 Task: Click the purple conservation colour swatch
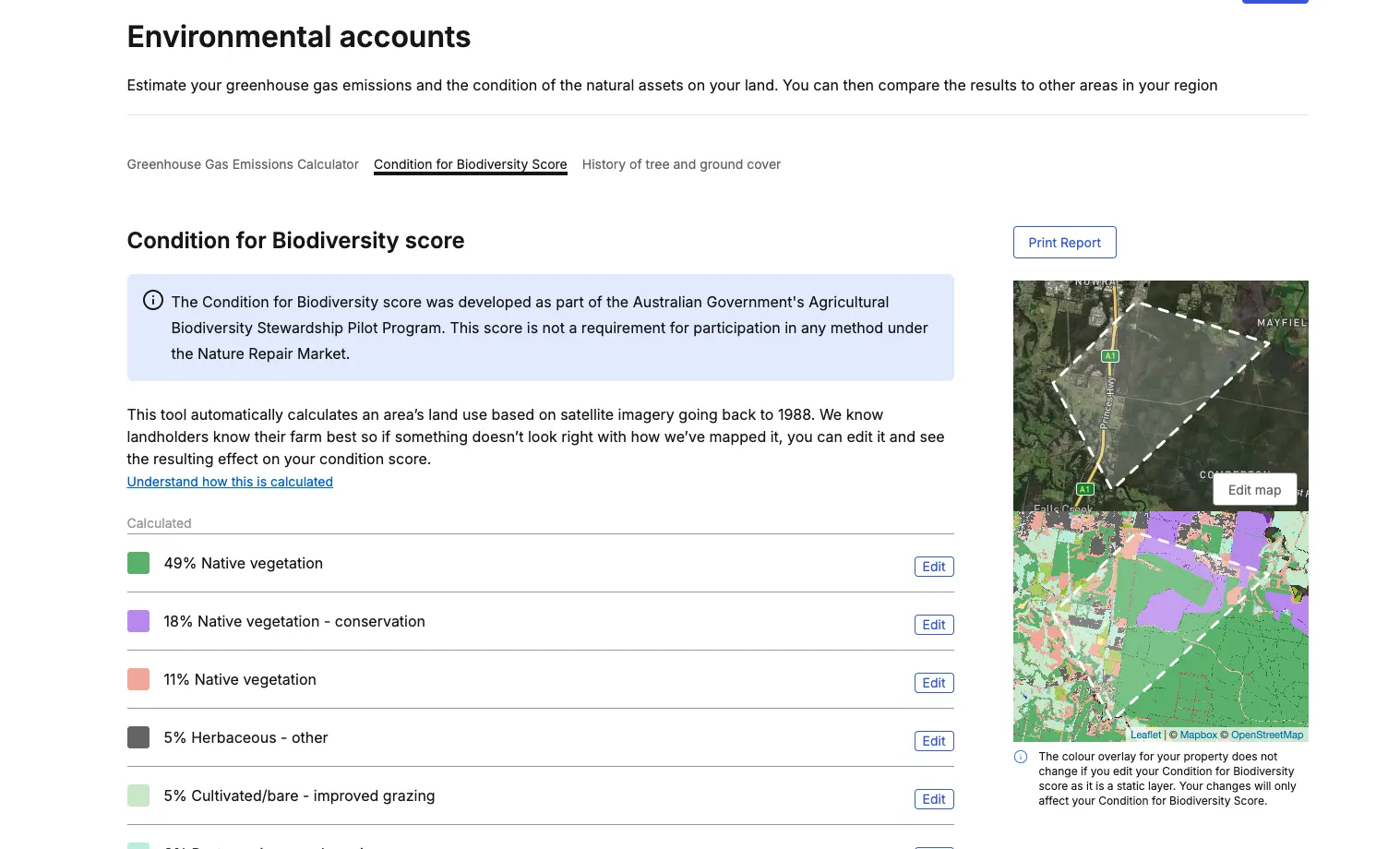pos(138,621)
